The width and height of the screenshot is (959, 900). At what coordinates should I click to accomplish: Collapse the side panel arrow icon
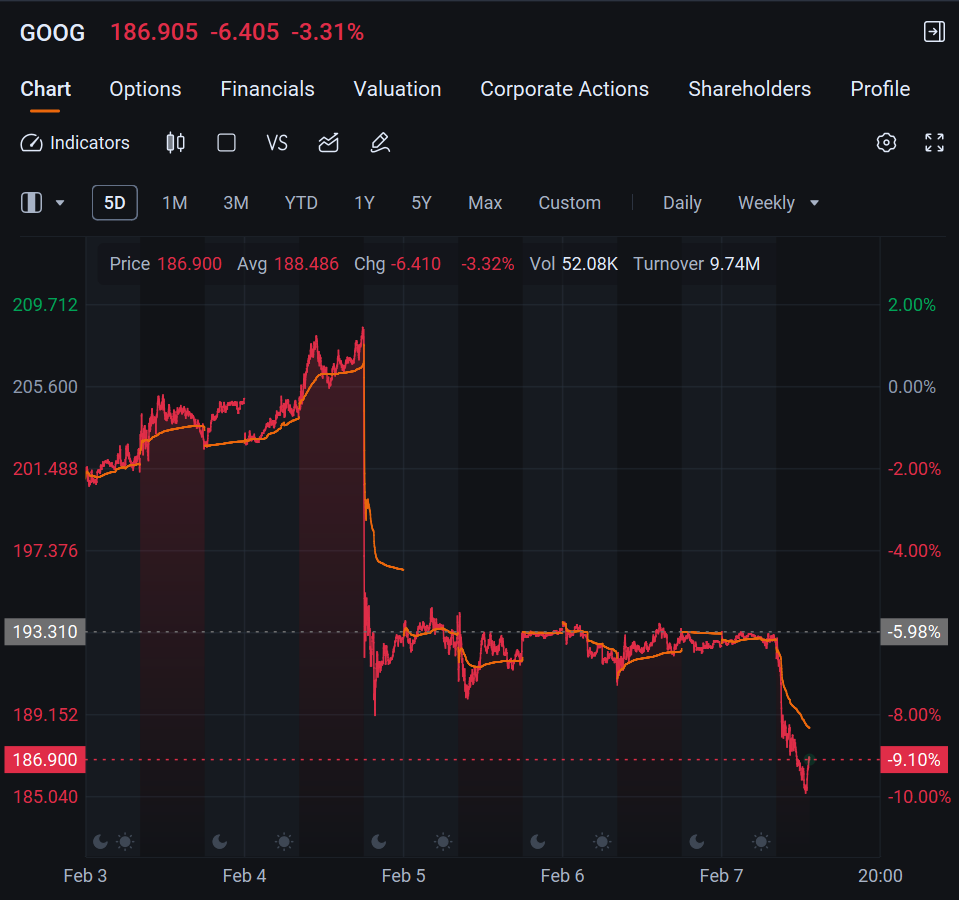click(x=934, y=32)
